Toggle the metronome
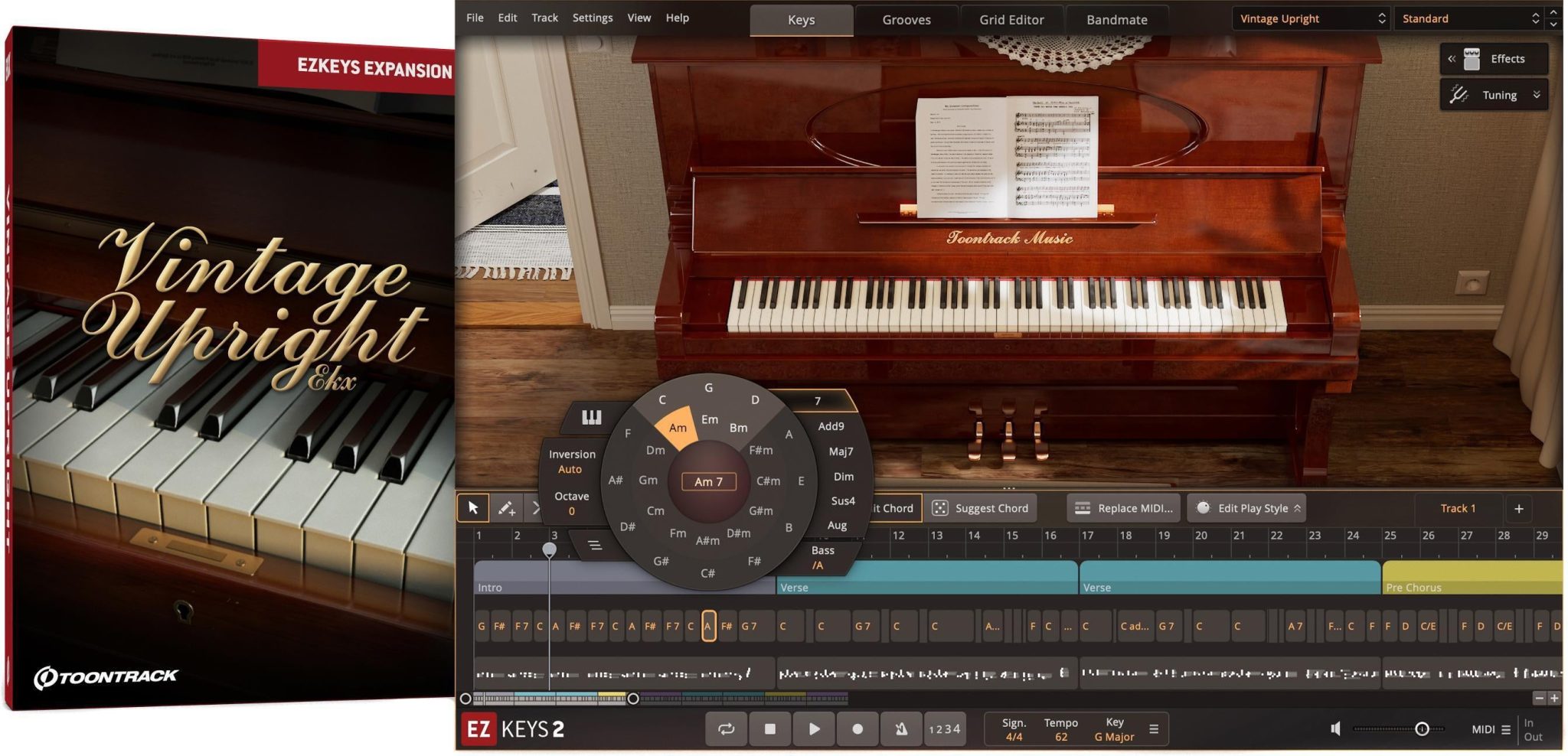The image size is (1568, 756). tap(901, 729)
